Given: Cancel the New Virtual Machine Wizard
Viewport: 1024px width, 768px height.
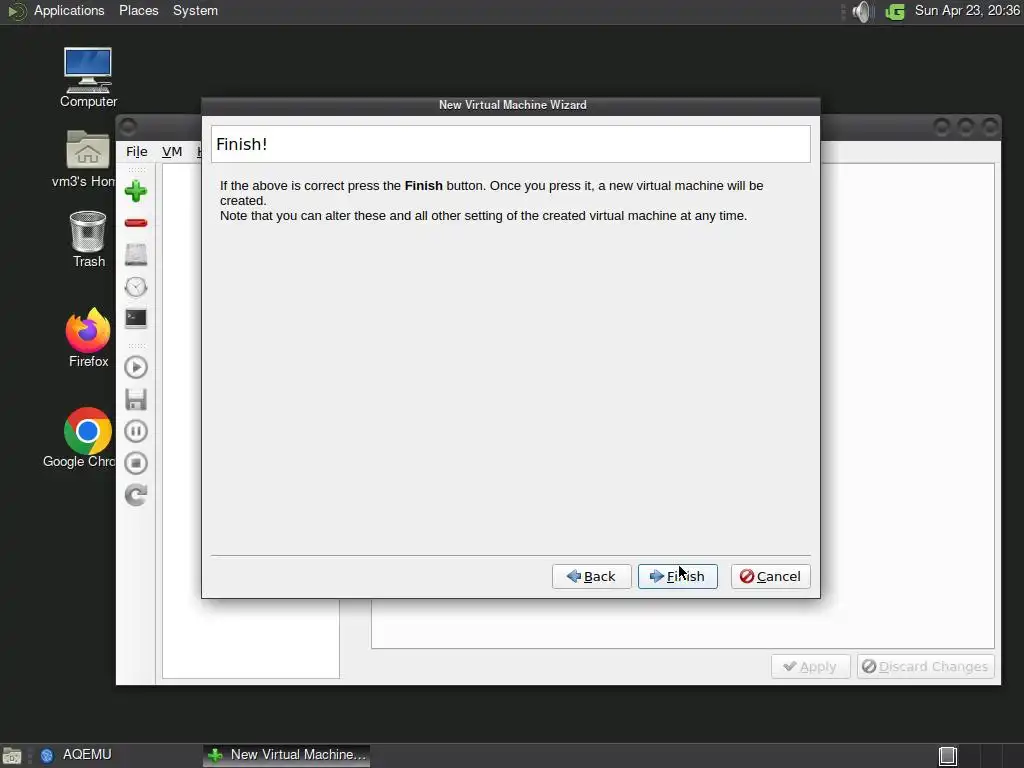Looking at the screenshot, I should 771,576.
